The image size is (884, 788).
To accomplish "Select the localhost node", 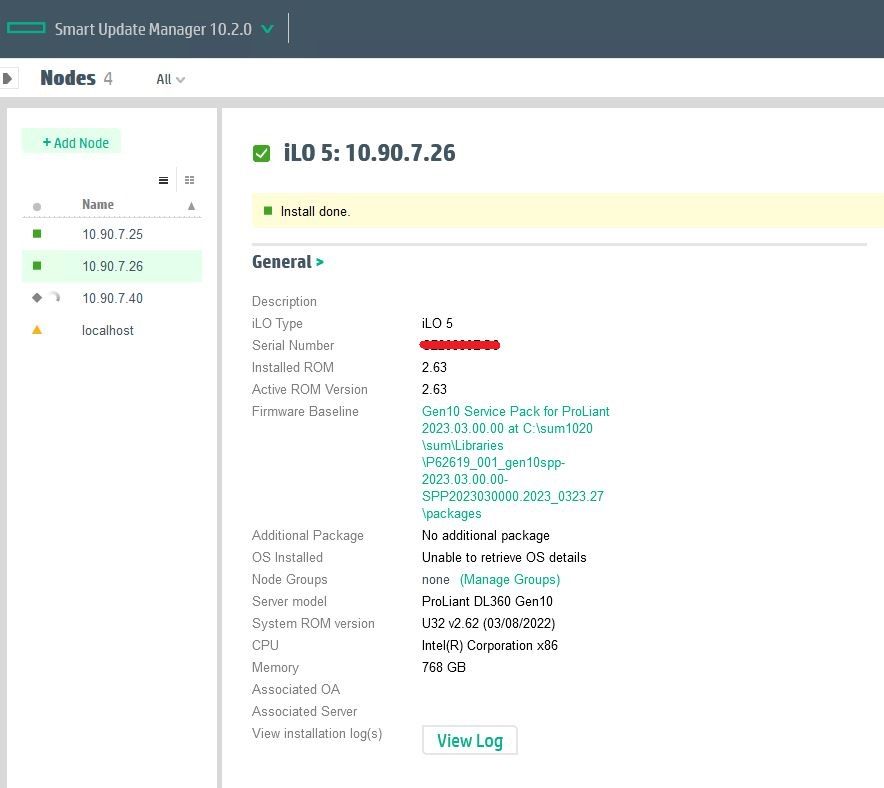I will coord(112,330).
